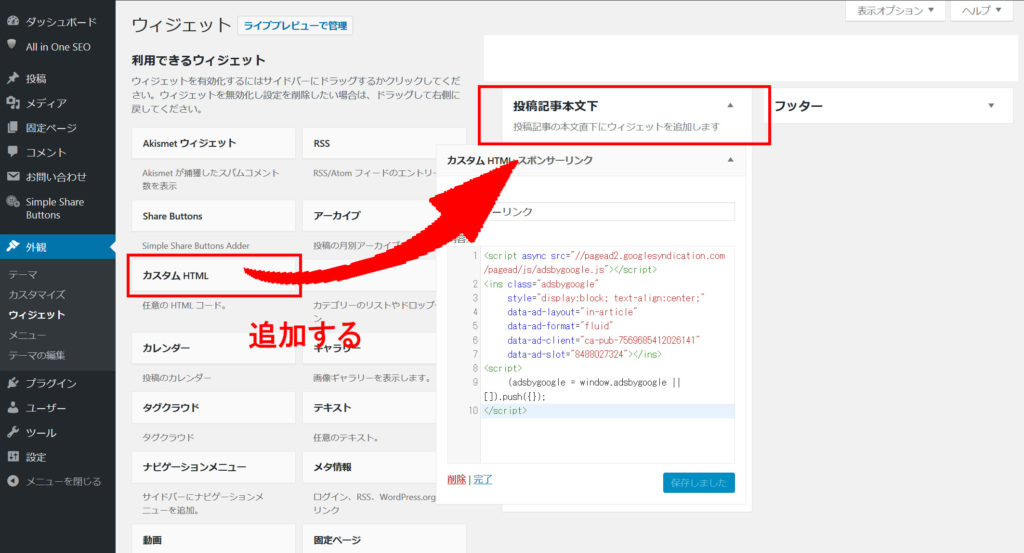This screenshot has width=1024, height=553.
Task: Select ウィジェット submenu entry
Action: pyautogui.click(x=37, y=315)
